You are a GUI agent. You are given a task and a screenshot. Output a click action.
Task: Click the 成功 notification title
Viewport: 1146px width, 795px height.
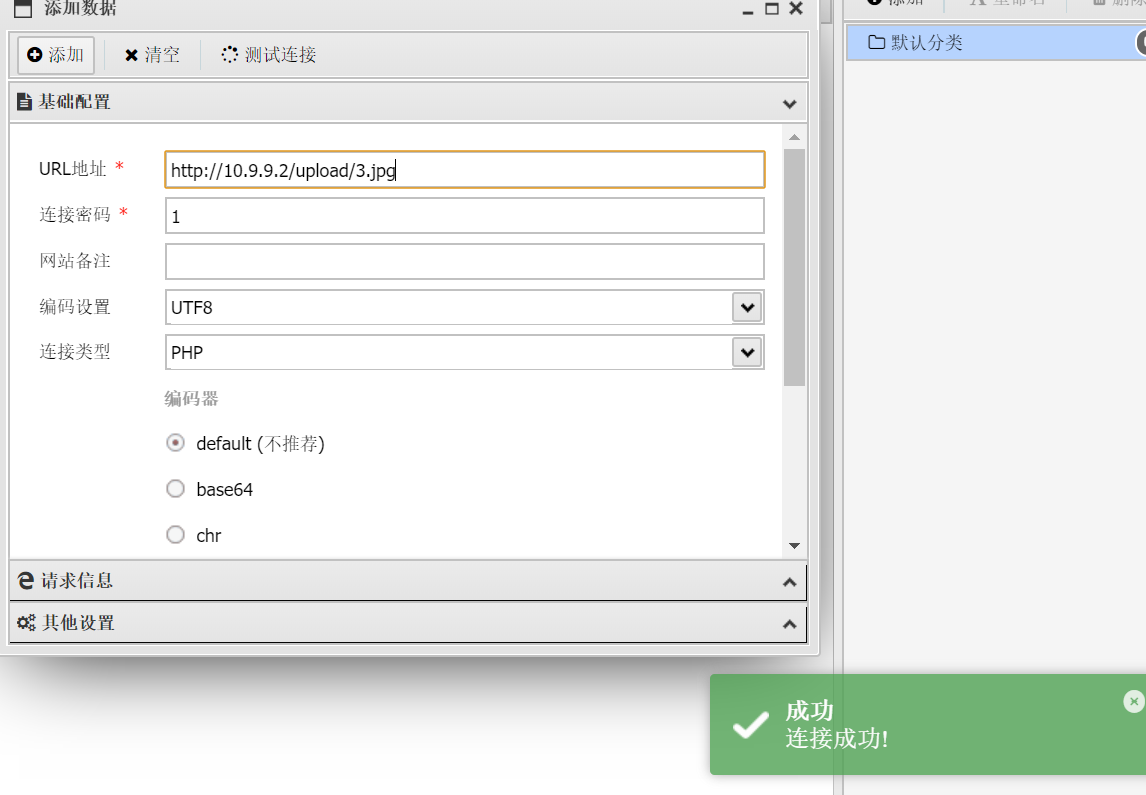(x=809, y=710)
